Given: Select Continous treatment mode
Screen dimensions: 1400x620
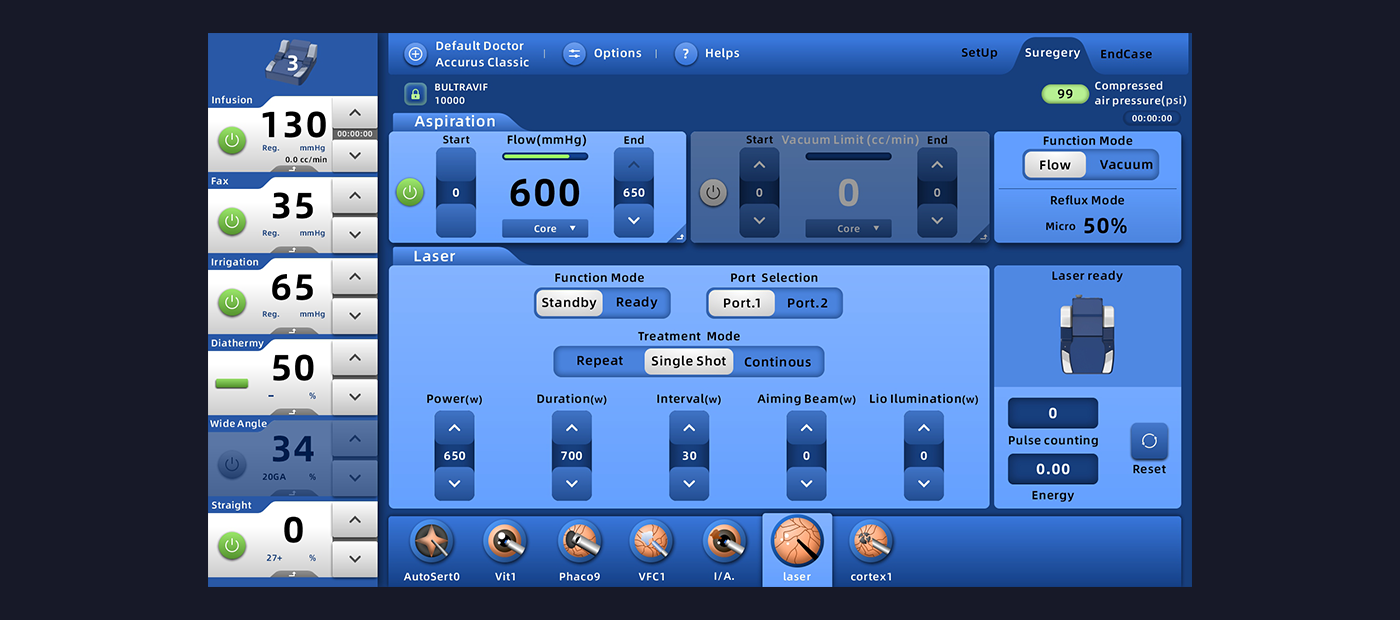Looking at the screenshot, I should click(777, 362).
